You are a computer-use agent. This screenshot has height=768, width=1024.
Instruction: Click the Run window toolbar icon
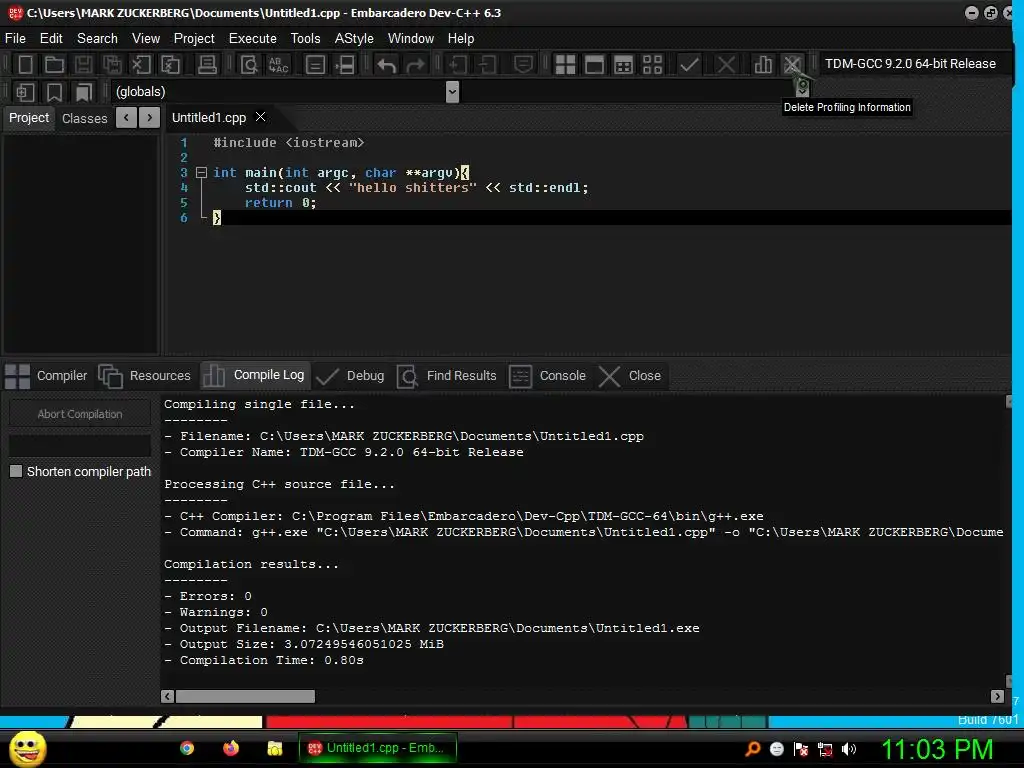click(x=594, y=64)
